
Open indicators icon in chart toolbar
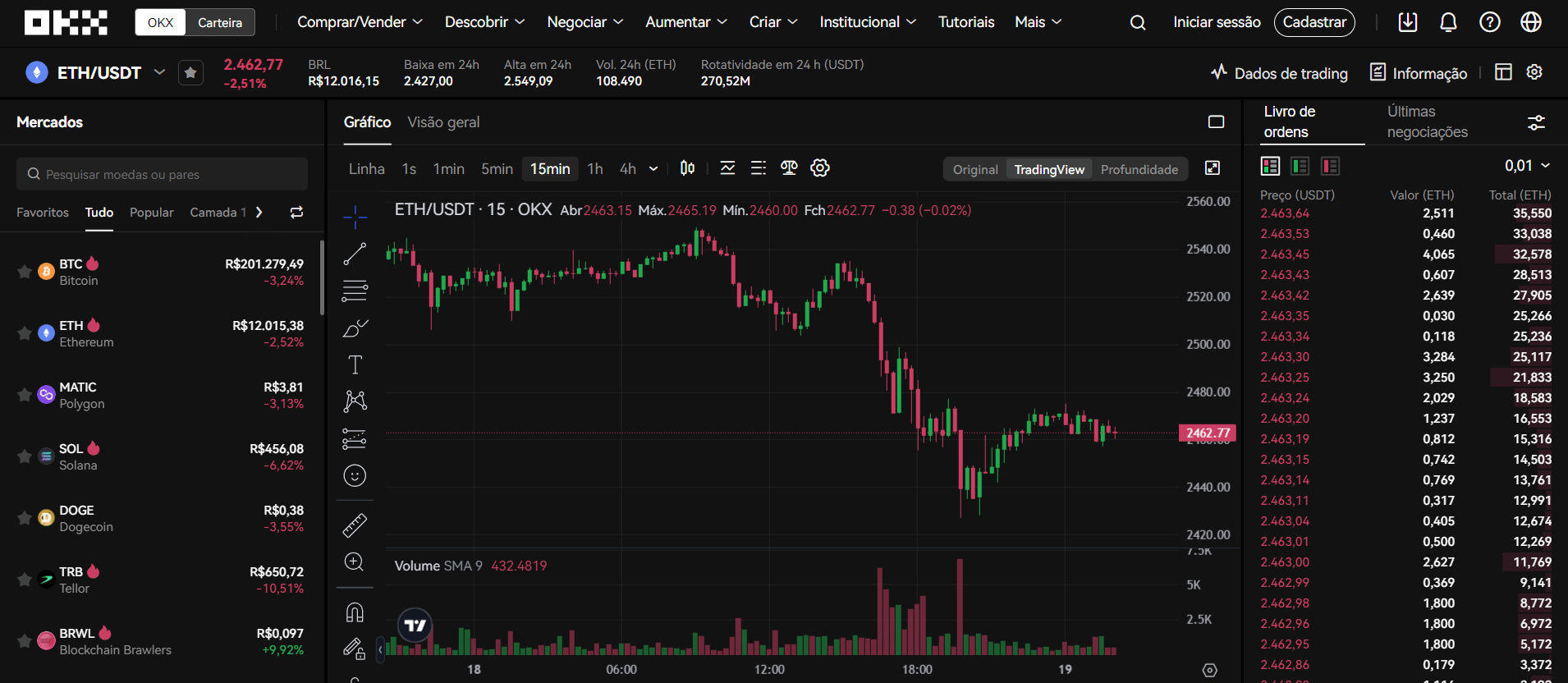click(x=727, y=168)
